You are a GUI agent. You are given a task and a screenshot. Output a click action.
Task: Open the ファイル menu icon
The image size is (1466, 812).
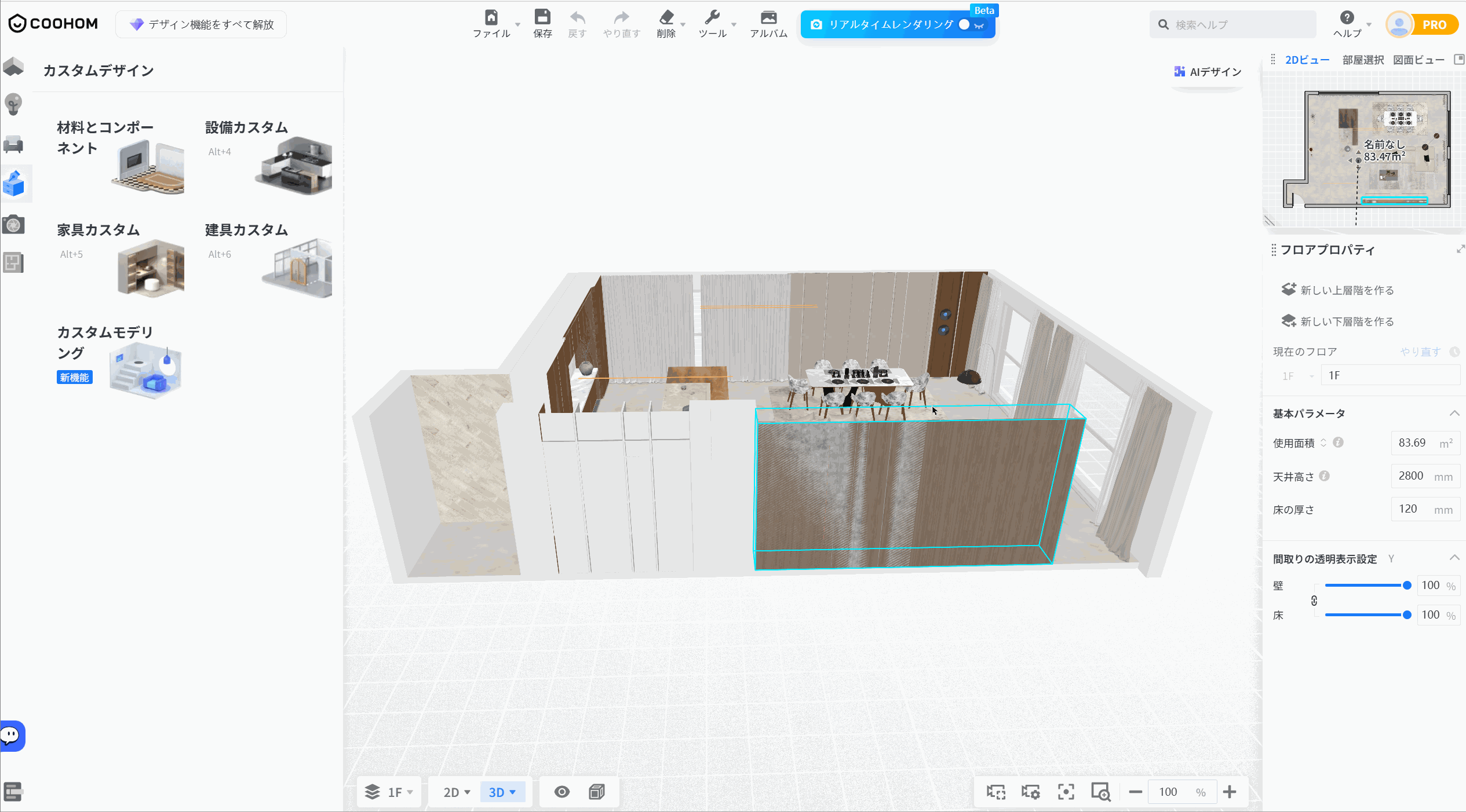pyautogui.click(x=491, y=17)
